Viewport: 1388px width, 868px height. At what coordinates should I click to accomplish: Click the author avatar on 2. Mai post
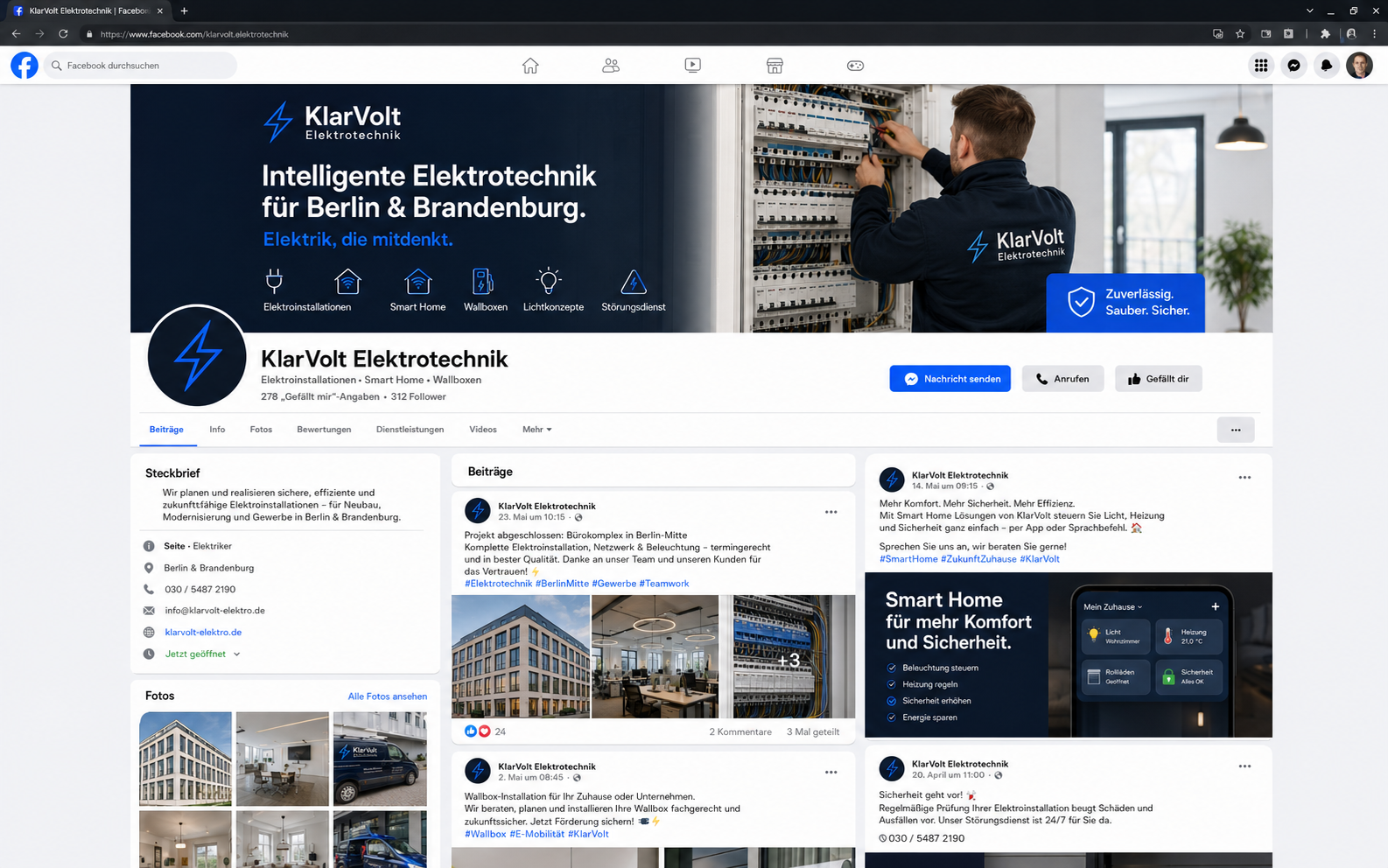(x=478, y=771)
